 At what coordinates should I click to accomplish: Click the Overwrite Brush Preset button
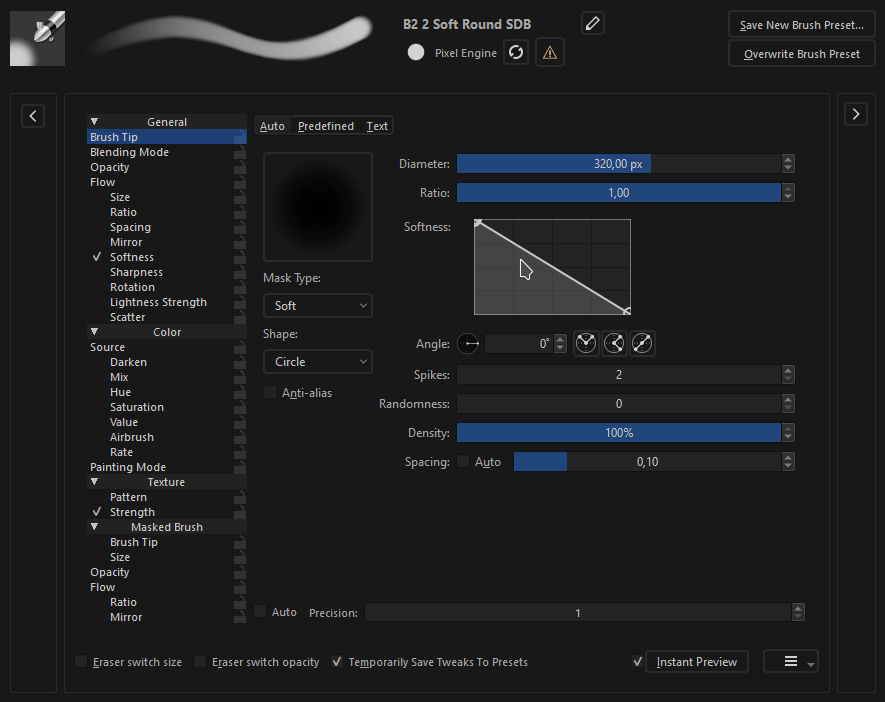click(801, 54)
